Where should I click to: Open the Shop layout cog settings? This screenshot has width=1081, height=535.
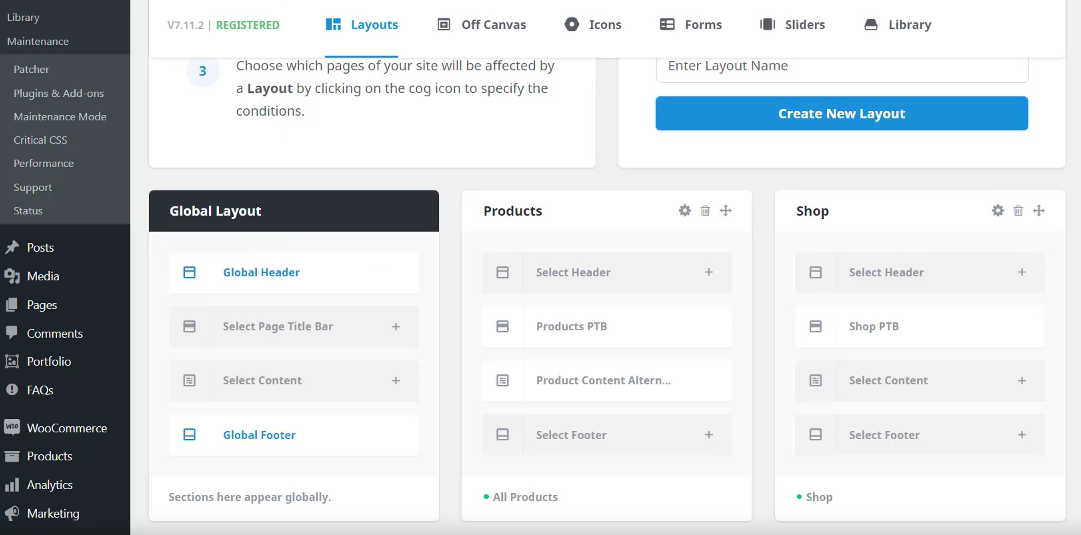pyautogui.click(x=997, y=211)
